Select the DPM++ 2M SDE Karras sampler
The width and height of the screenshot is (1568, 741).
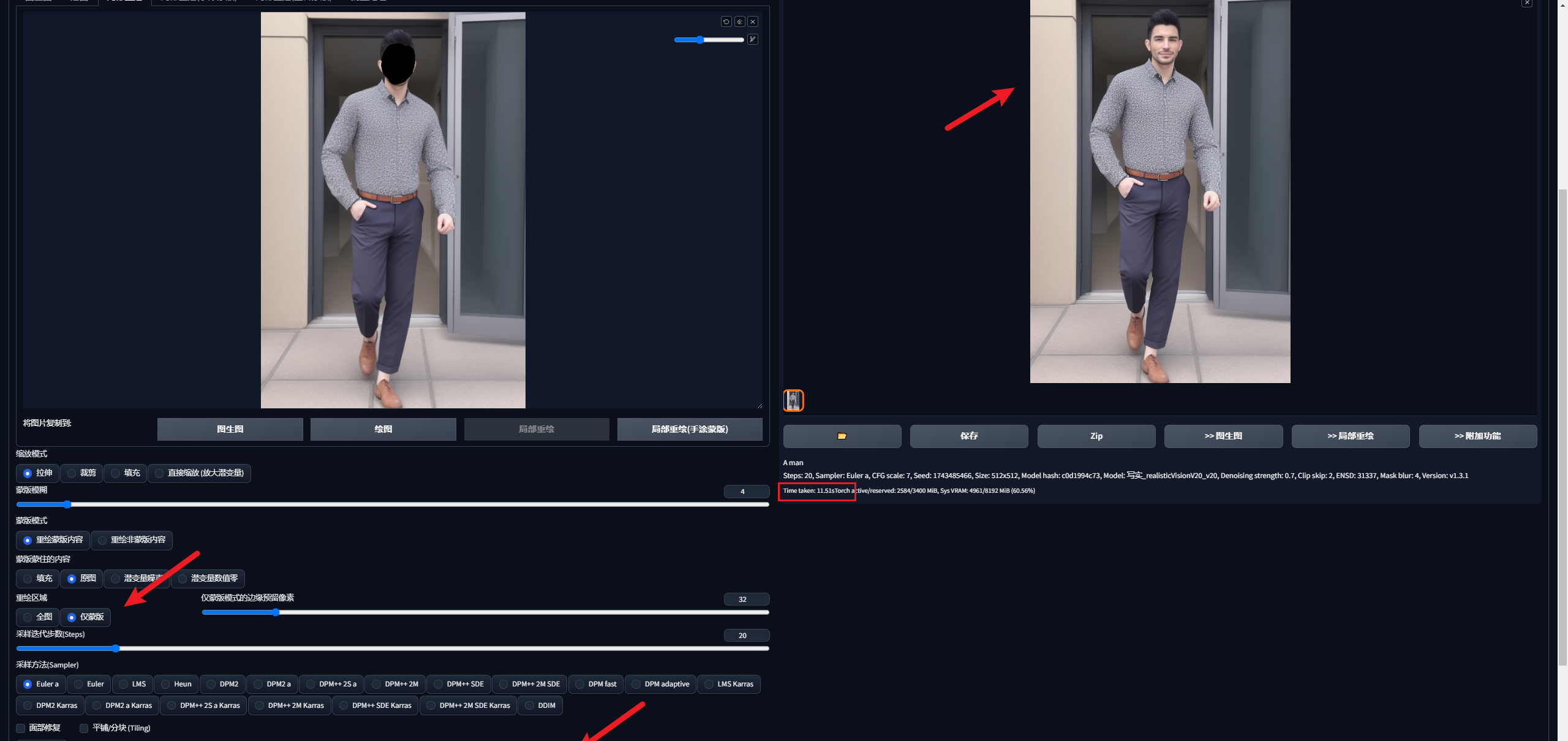[x=468, y=705]
